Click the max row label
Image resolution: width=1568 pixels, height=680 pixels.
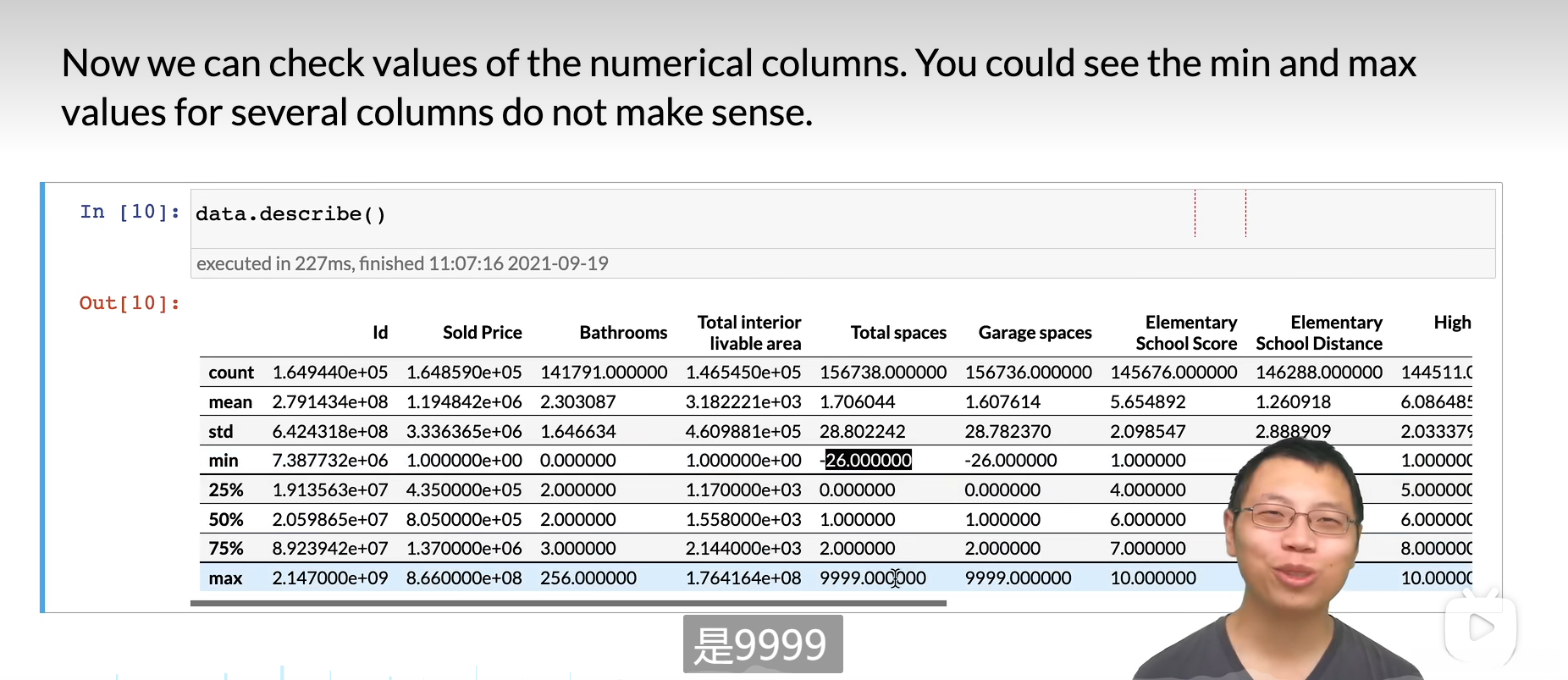225,578
